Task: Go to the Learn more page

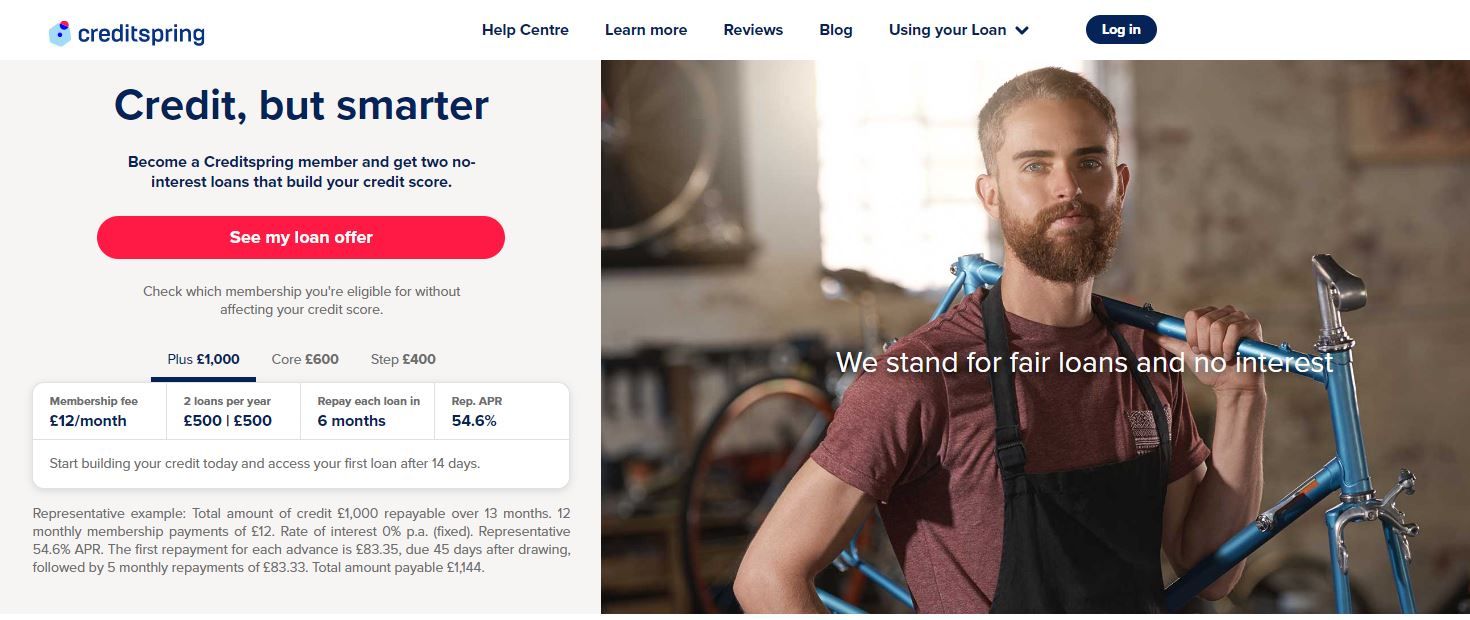Action: point(646,30)
